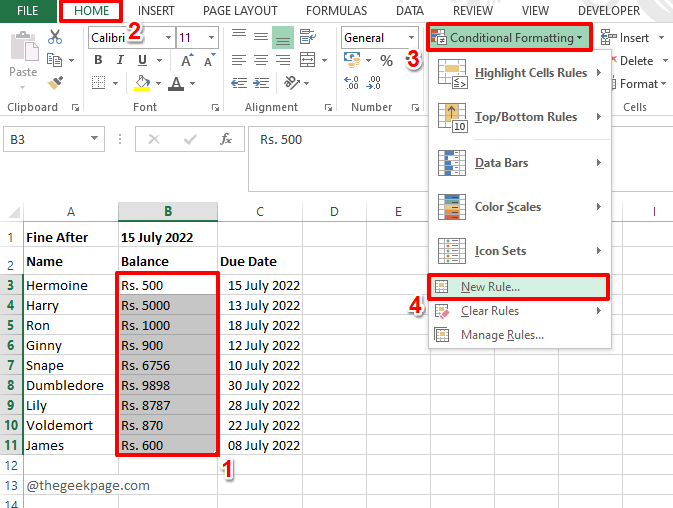The height and width of the screenshot is (508, 673).
Task: Click the Insert Function fx icon
Action: pyautogui.click(x=226, y=139)
